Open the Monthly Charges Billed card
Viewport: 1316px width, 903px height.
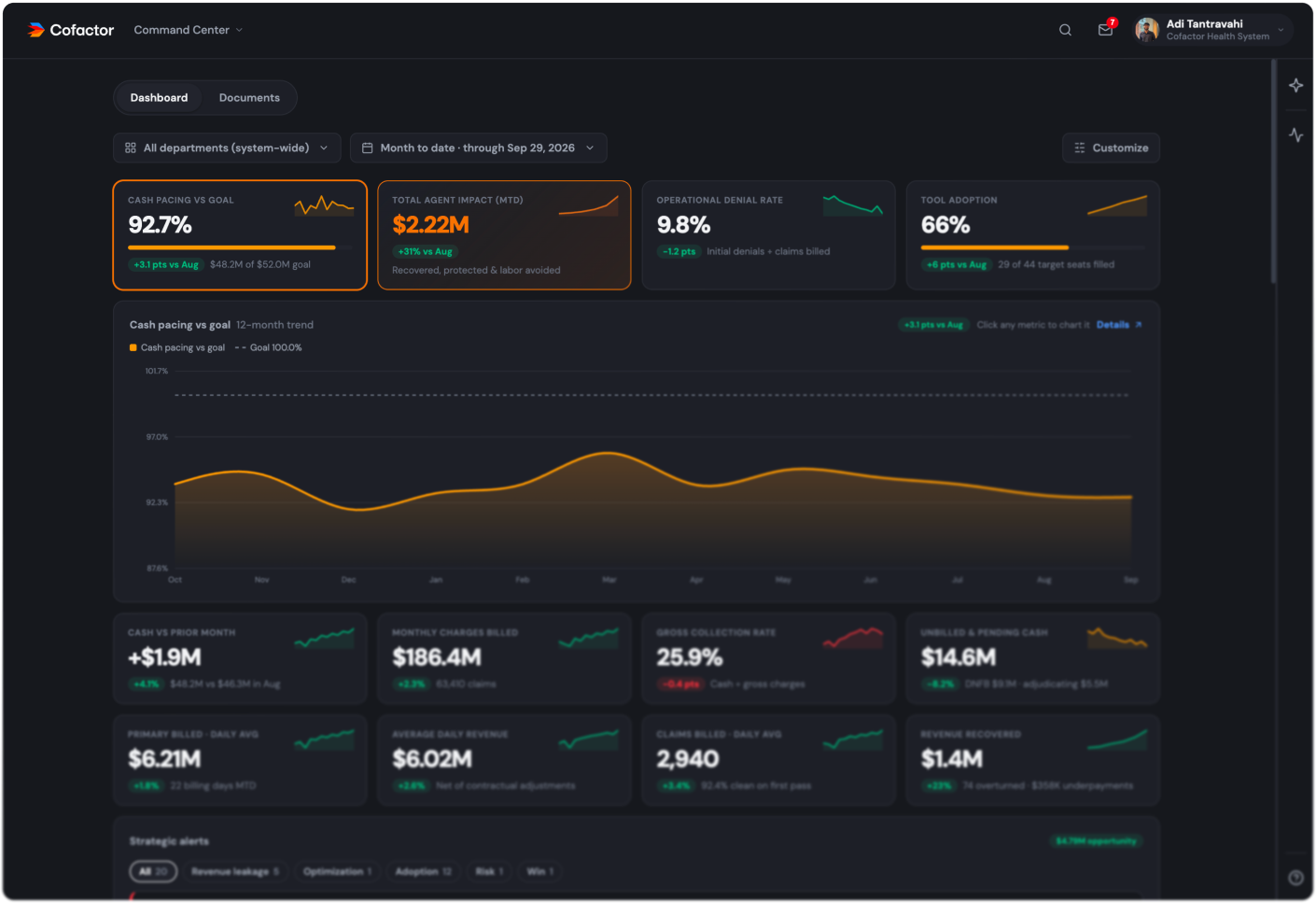[x=504, y=658]
